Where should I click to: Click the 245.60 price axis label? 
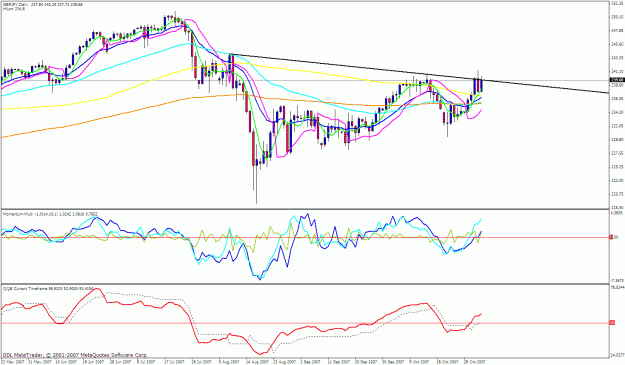(x=617, y=44)
